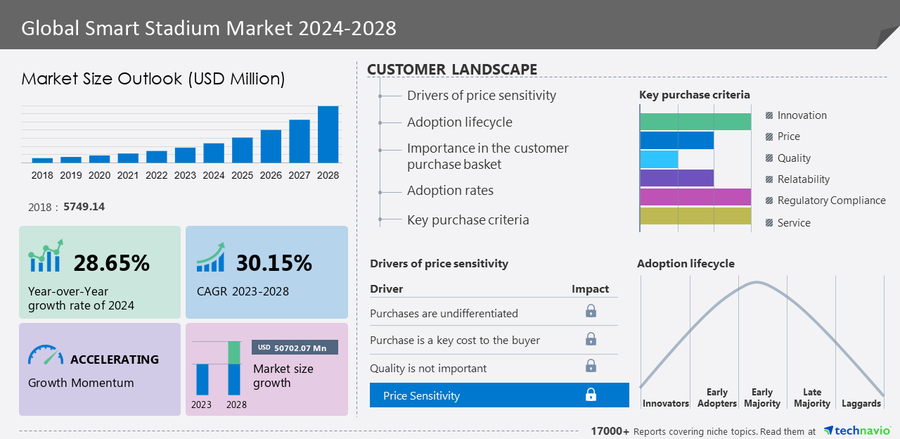Click lock icon in Price Sensitivity row
Image resolution: width=900 pixels, height=439 pixels.
(x=590, y=395)
